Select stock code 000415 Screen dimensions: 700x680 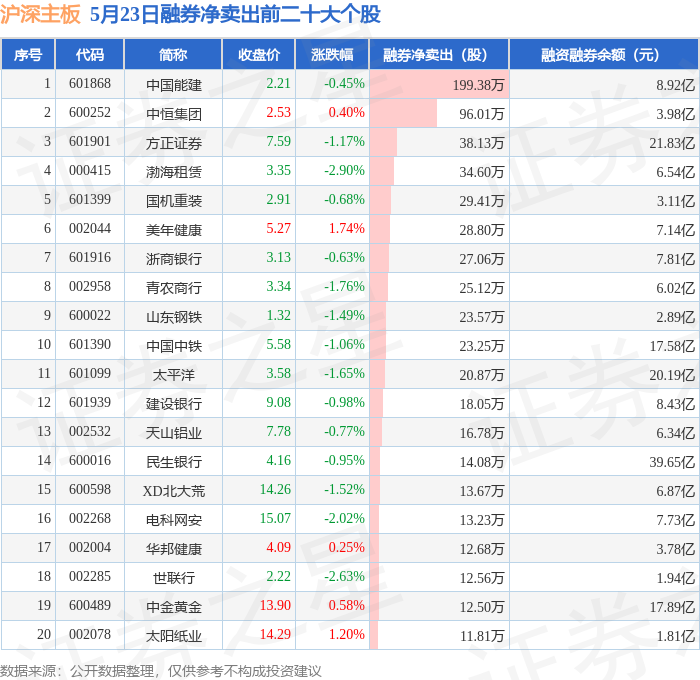click(90, 171)
